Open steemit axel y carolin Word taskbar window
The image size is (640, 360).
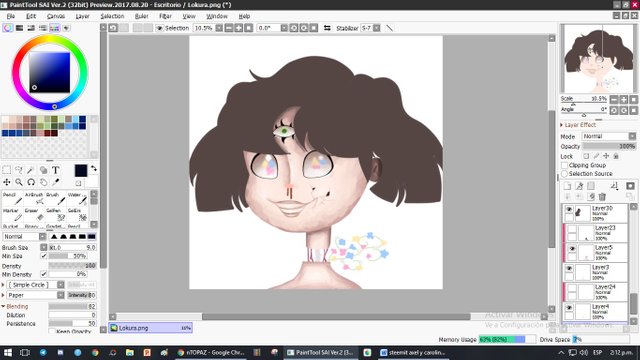pos(412,352)
